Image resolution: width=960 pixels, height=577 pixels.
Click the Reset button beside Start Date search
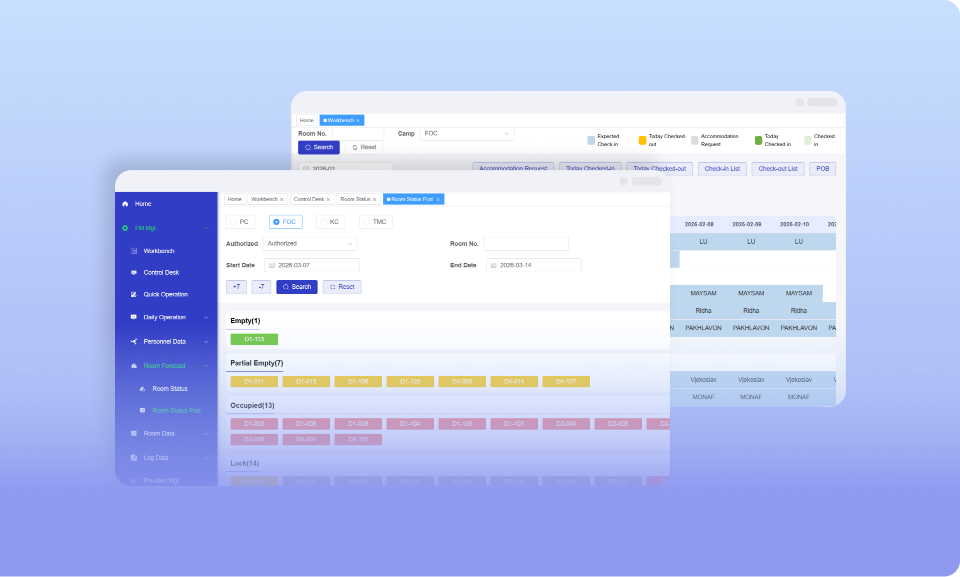point(342,287)
